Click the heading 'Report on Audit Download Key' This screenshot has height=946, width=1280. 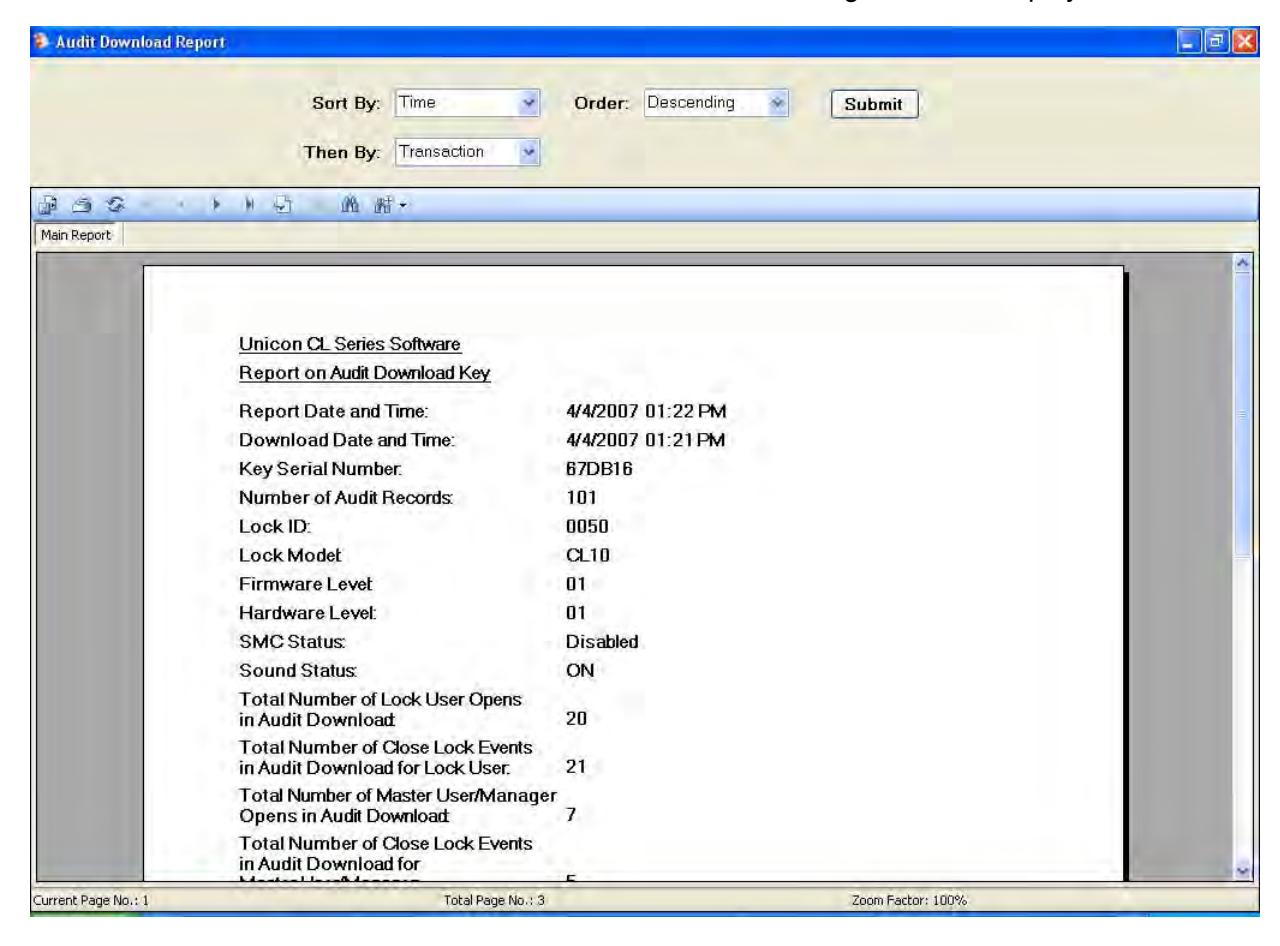(x=364, y=373)
